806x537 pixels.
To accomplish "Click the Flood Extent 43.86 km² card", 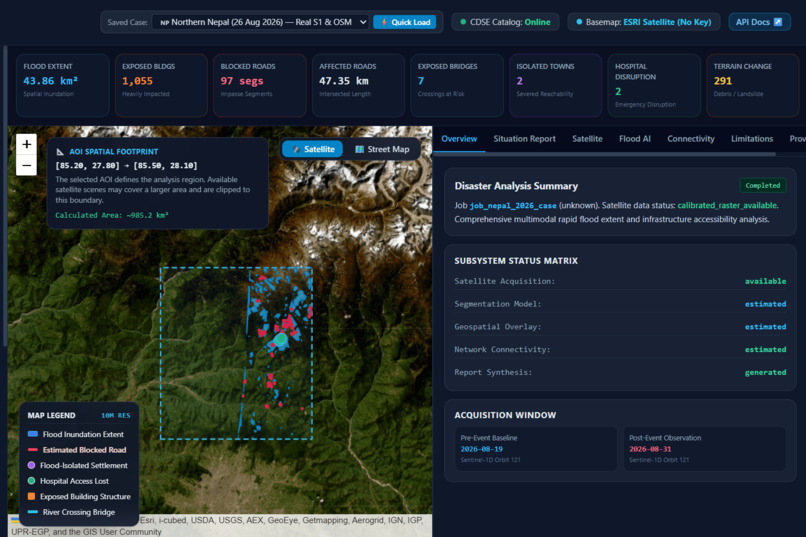I will tap(62, 85).
